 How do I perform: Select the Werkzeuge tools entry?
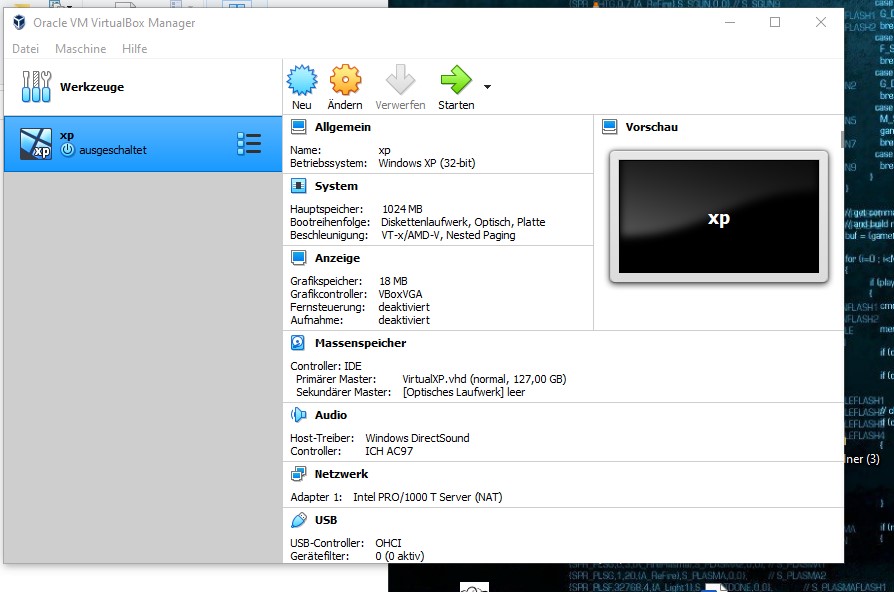[143, 87]
